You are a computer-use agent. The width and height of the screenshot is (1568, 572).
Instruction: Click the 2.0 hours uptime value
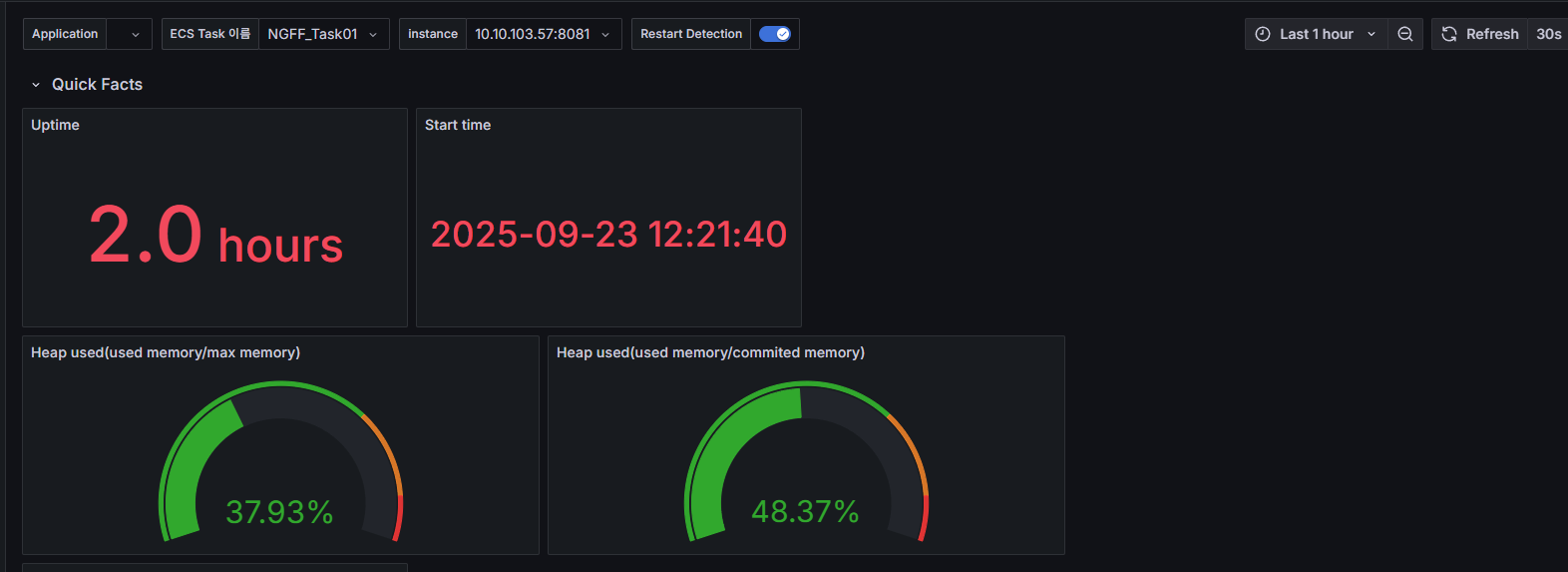click(x=215, y=237)
